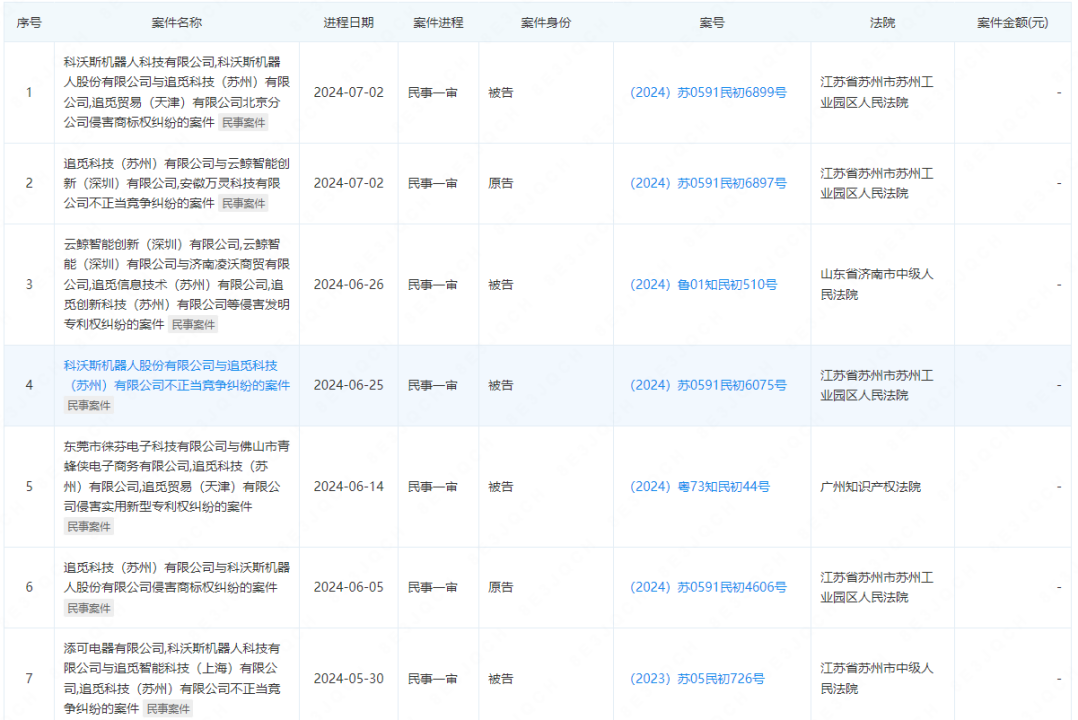Viewport: 1078px width, 720px height.
Task: Click the 进程日期 column header
Action: coord(349,23)
